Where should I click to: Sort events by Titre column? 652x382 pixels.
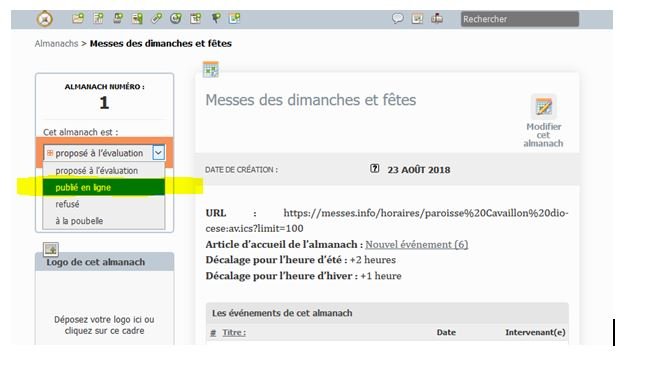point(234,333)
